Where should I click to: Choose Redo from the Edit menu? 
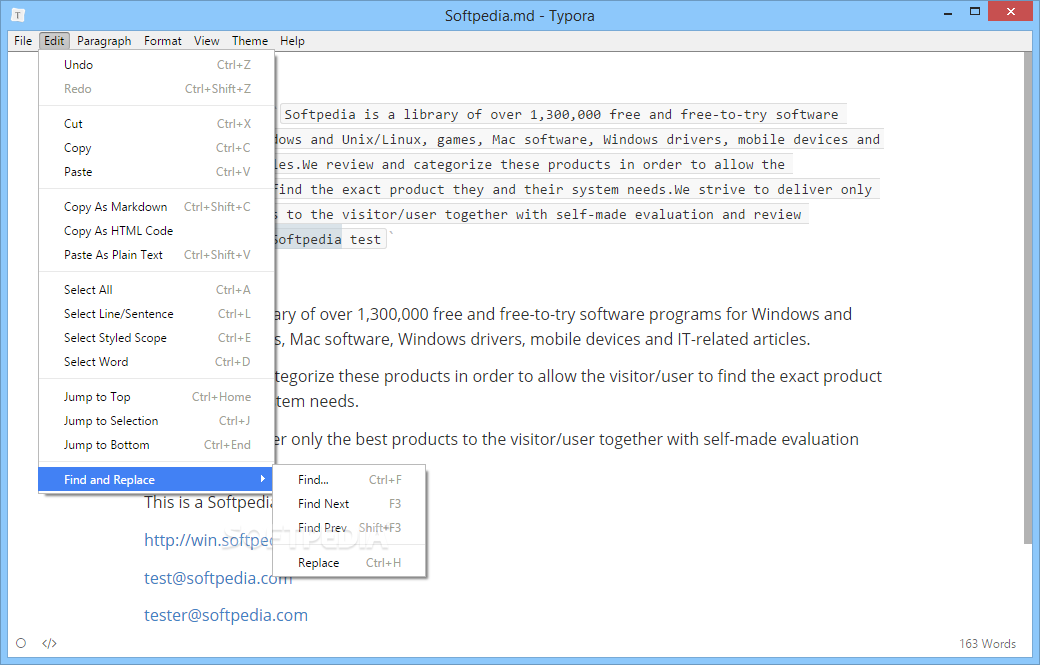(157, 89)
